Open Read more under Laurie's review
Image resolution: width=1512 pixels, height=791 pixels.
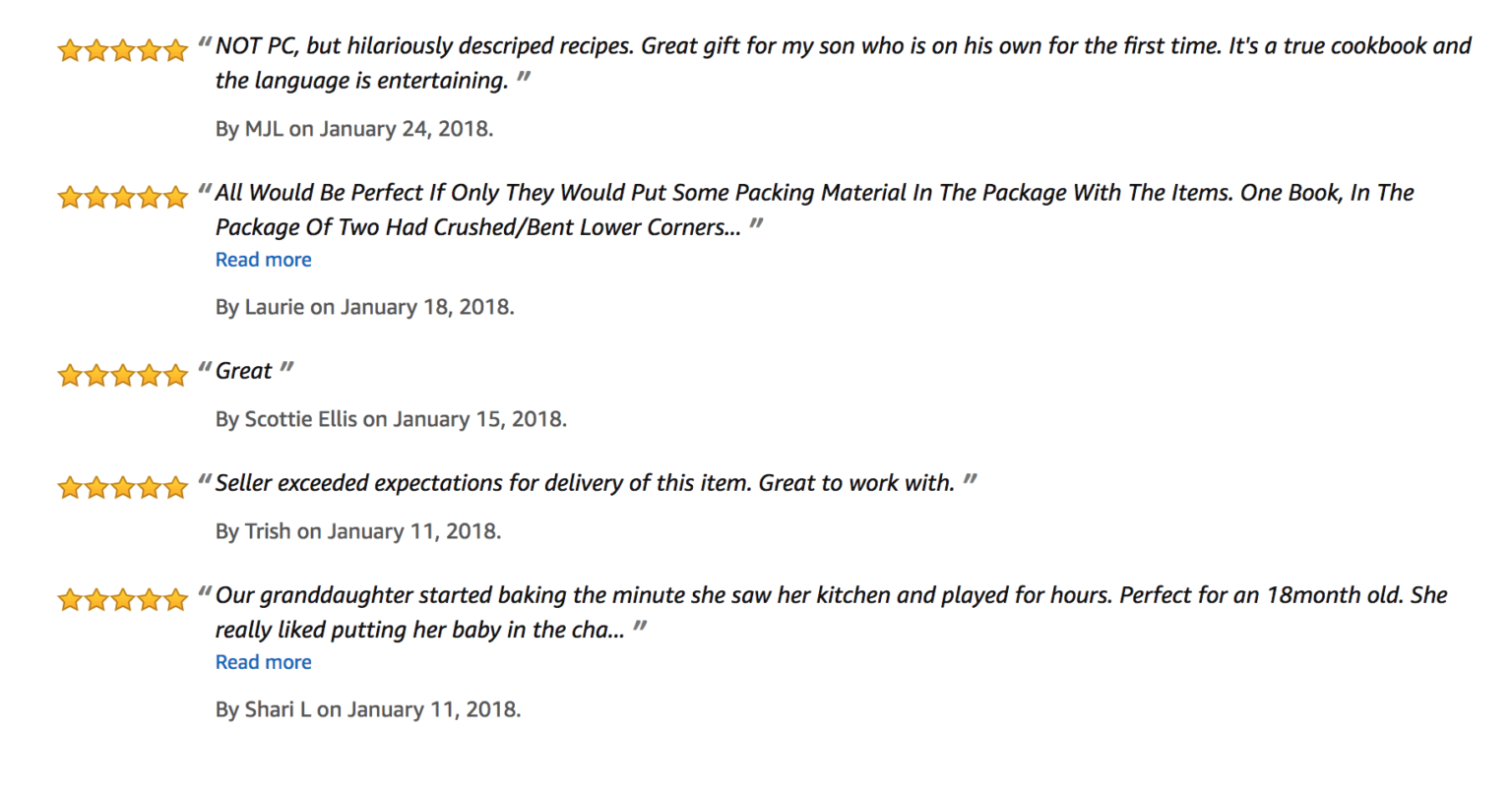[262, 259]
